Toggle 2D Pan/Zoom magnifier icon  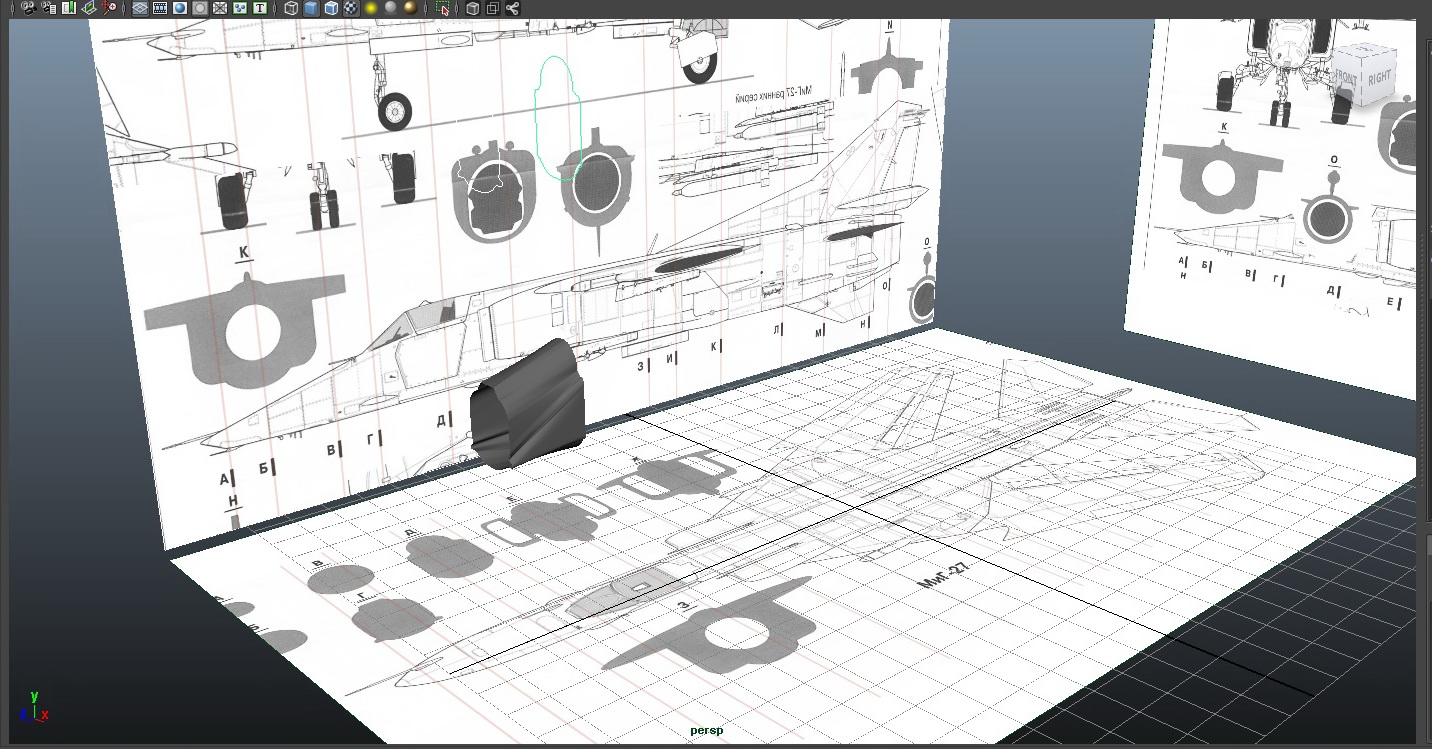point(109,8)
